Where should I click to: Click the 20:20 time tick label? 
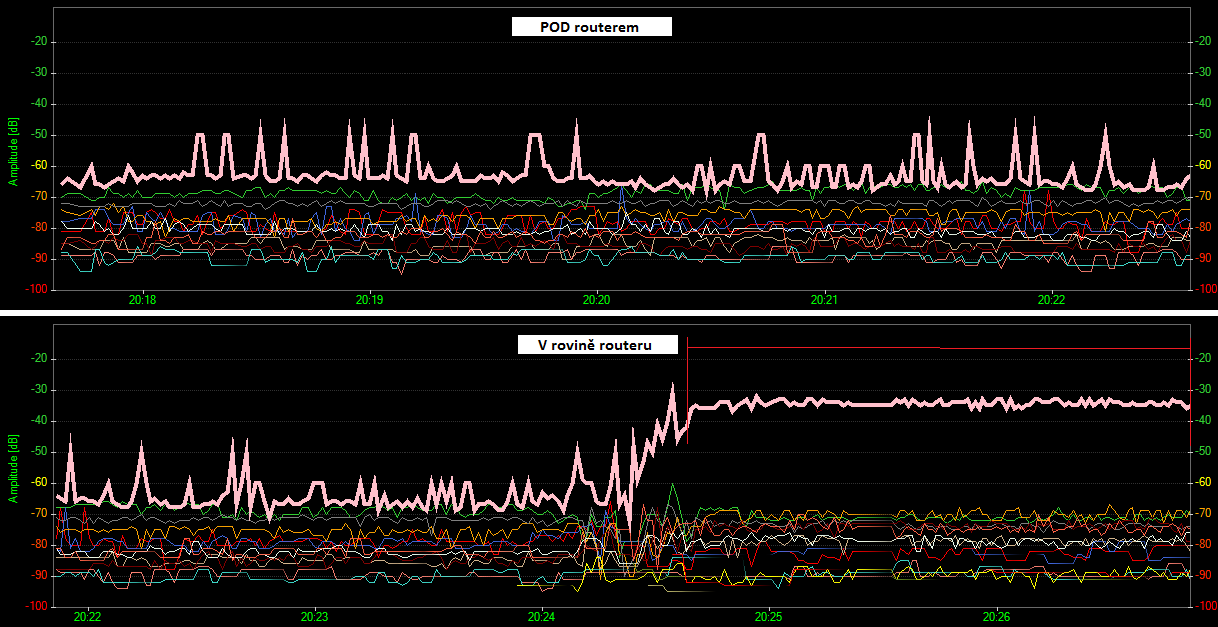596,300
